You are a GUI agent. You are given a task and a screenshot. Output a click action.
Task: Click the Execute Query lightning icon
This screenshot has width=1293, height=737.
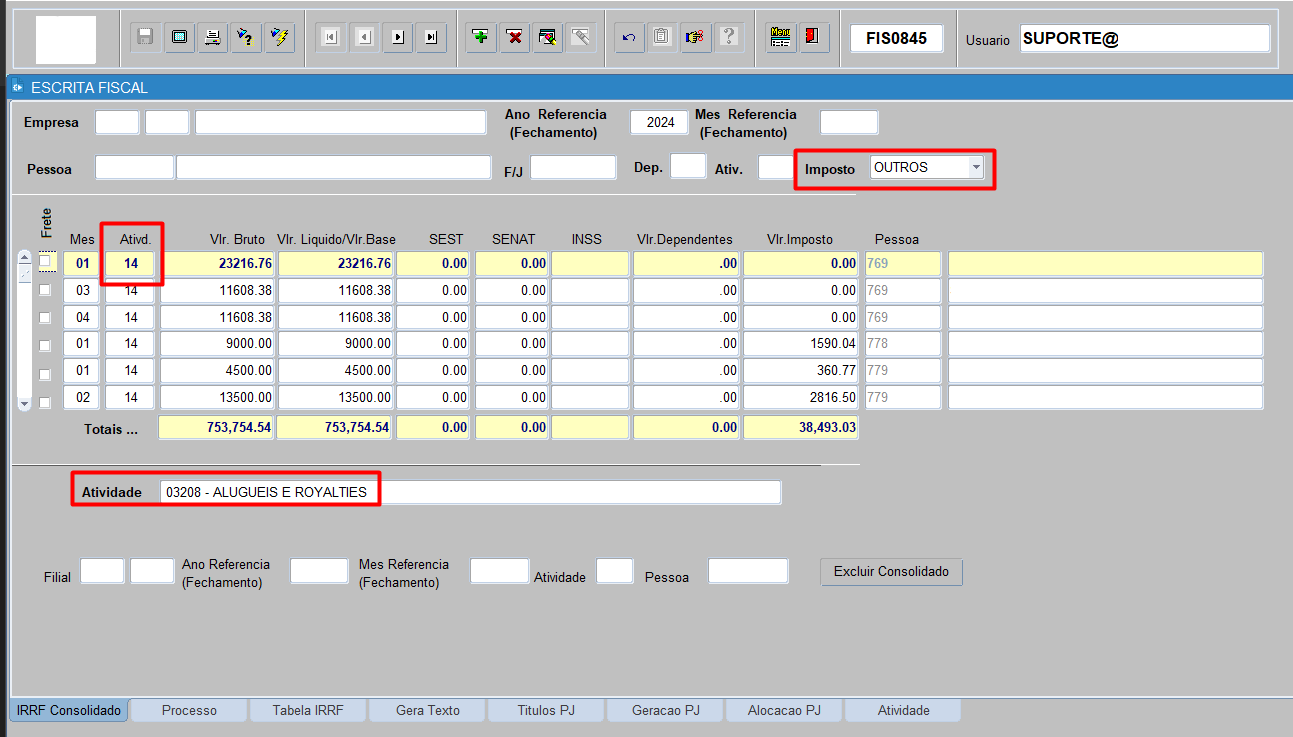pyautogui.click(x=279, y=38)
